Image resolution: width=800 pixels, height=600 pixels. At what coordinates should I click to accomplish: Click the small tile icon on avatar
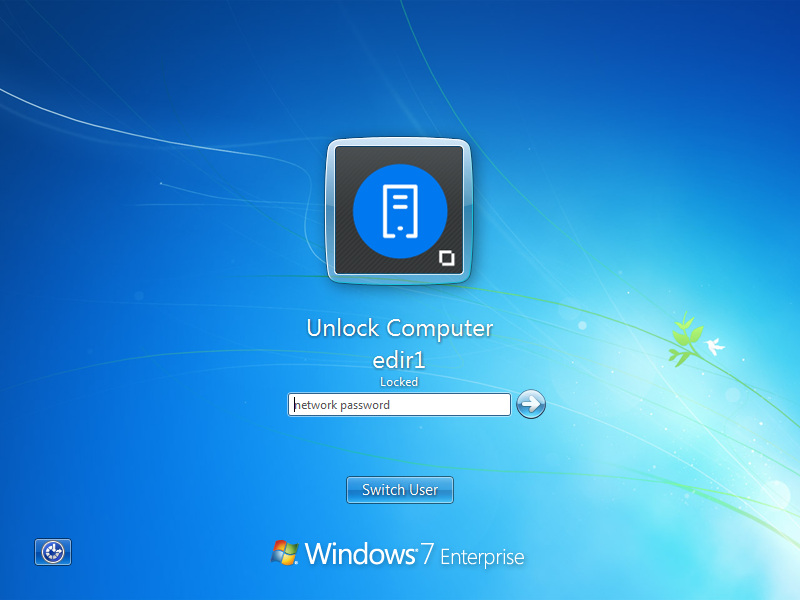tap(447, 258)
